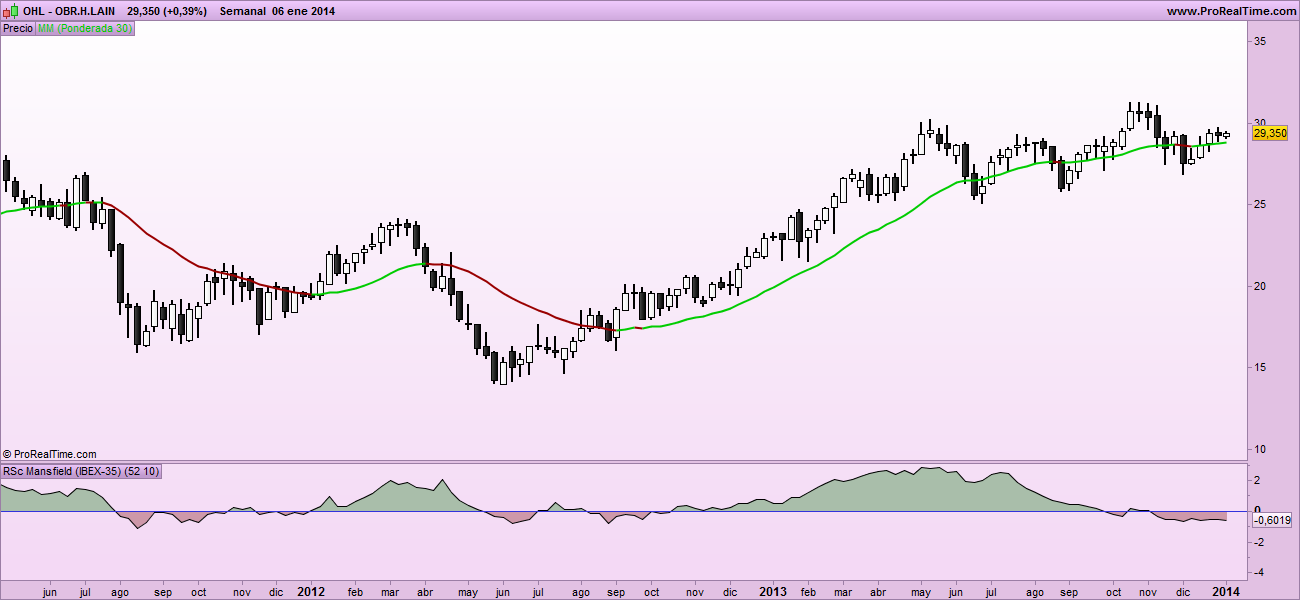This screenshot has width=1300, height=600.
Task: Click the 25 price axis label
Action: [x=1261, y=204]
